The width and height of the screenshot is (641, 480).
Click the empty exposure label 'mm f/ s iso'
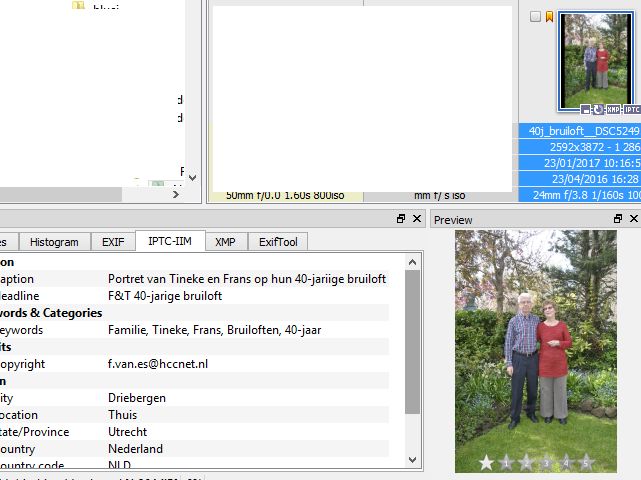(x=439, y=195)
